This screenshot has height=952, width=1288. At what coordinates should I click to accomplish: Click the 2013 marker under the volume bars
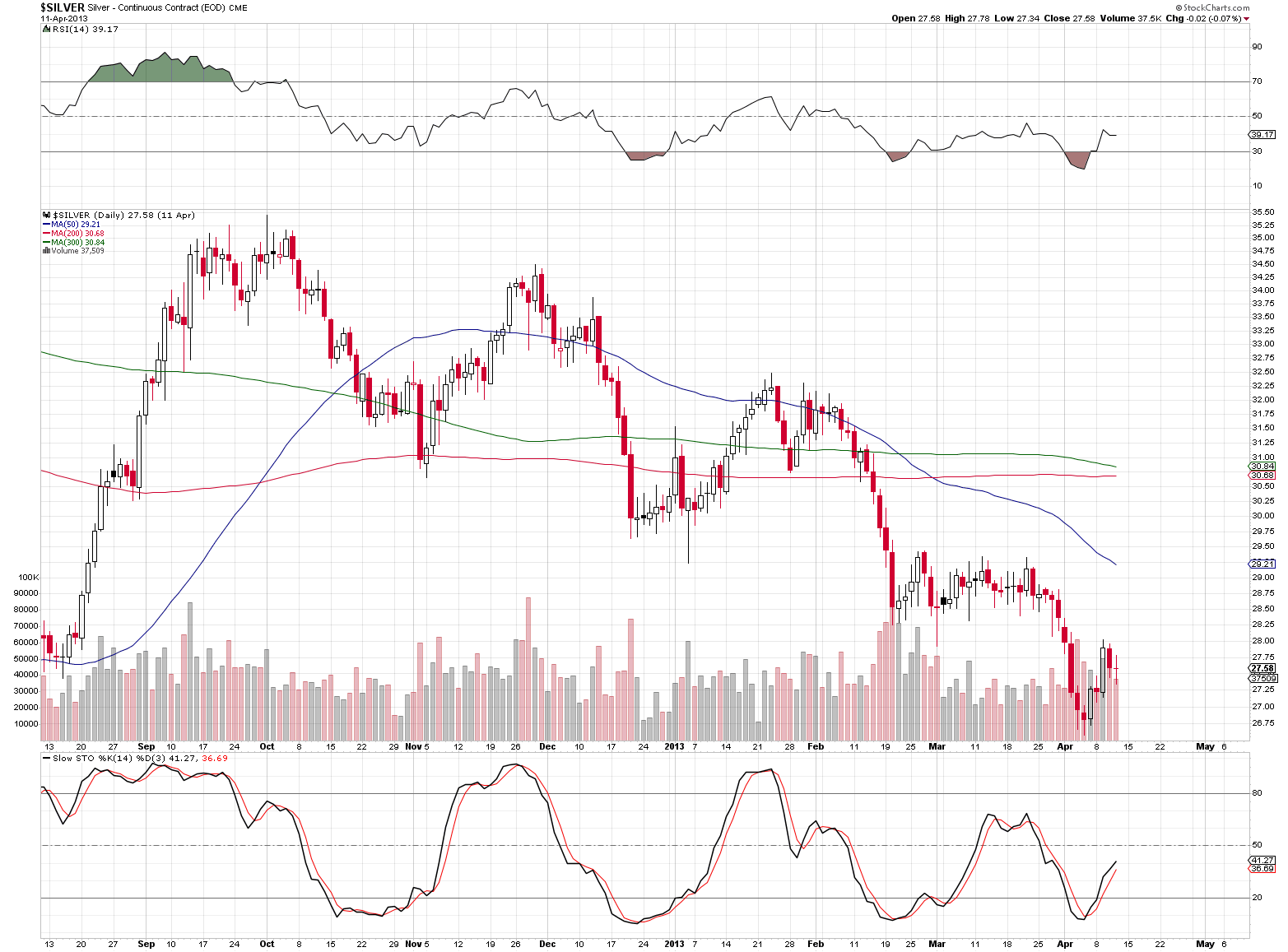coord(674,746)
